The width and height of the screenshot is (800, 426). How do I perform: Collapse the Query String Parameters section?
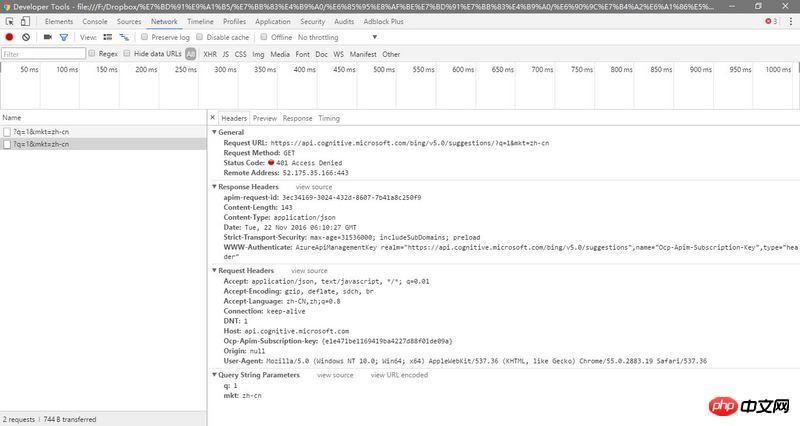(x=214, y=375)
